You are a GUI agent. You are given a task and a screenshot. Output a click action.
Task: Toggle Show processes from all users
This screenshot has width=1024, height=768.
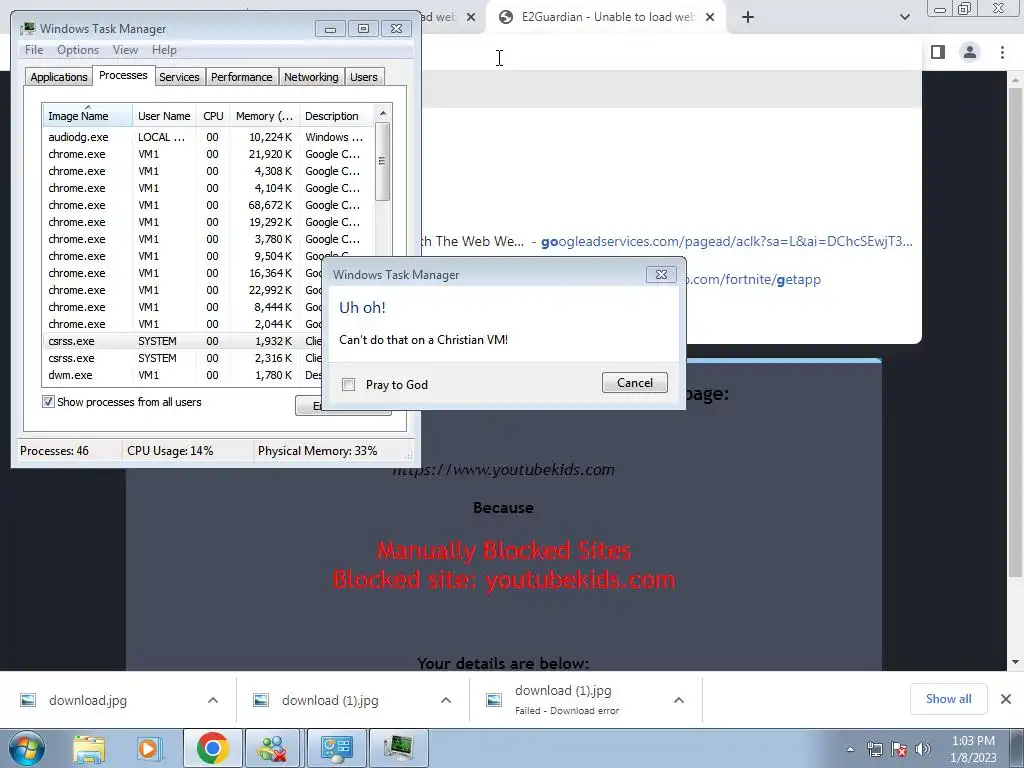[48, 402]
